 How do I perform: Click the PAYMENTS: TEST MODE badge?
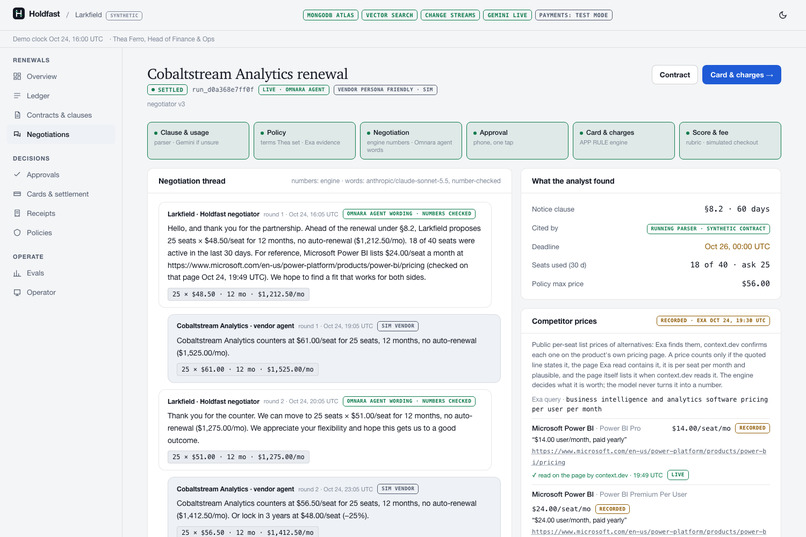[x=574, y=15]
